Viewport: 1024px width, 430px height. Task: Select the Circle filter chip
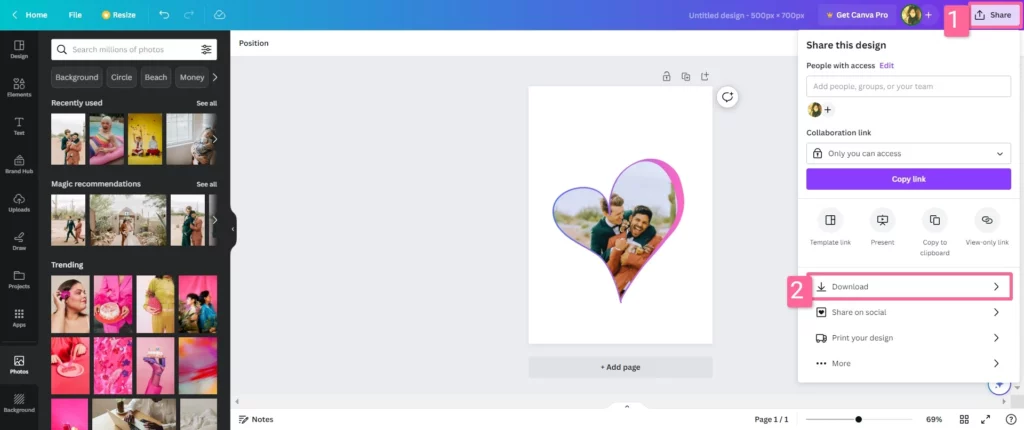pyautogui.click(x=121, y=77)
